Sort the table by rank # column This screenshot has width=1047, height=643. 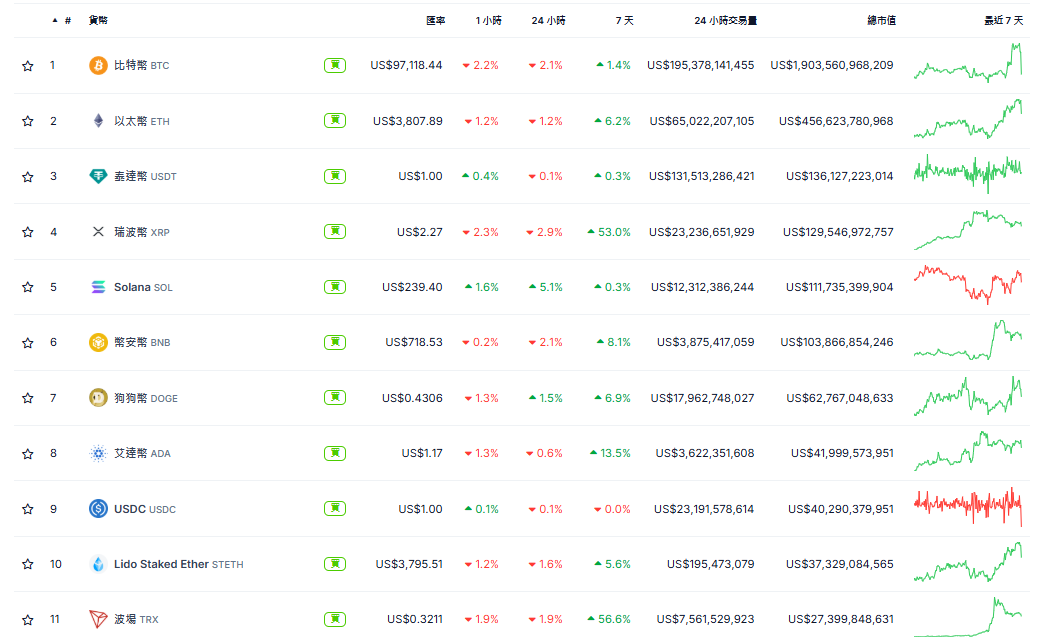pos(67,20)
